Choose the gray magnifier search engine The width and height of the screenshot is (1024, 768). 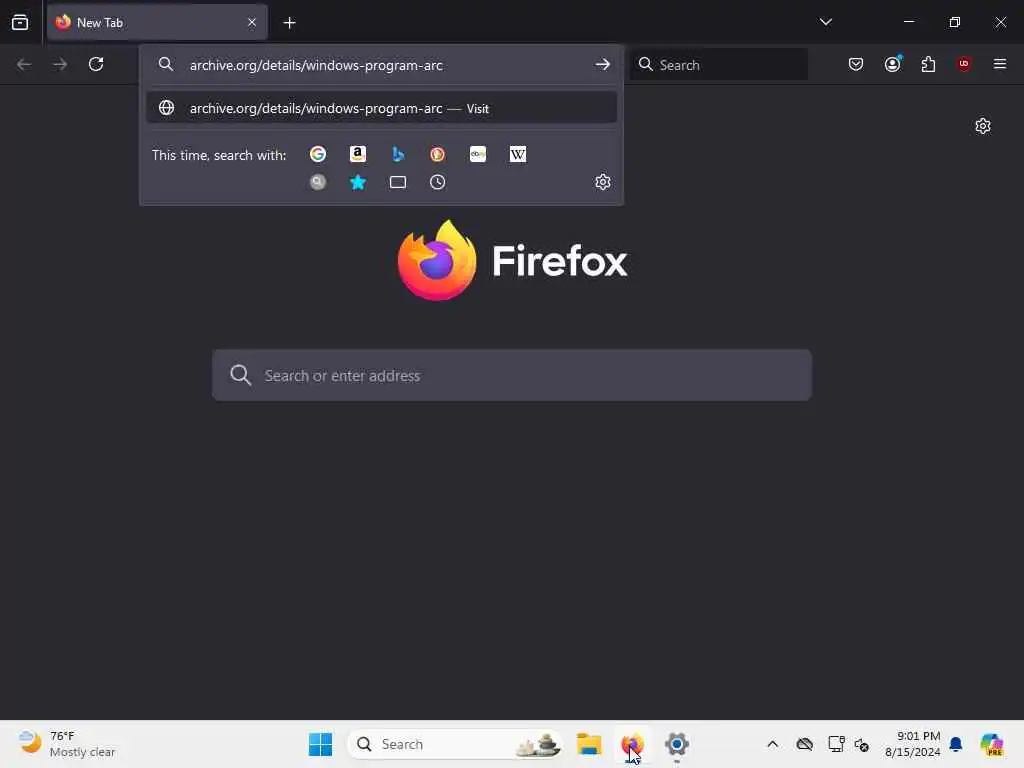point(318,182)
